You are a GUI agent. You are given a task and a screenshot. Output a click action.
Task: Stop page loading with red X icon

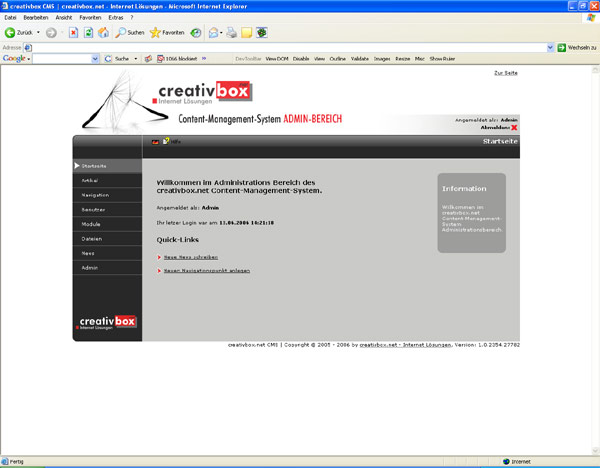click(x=73, y=33)
